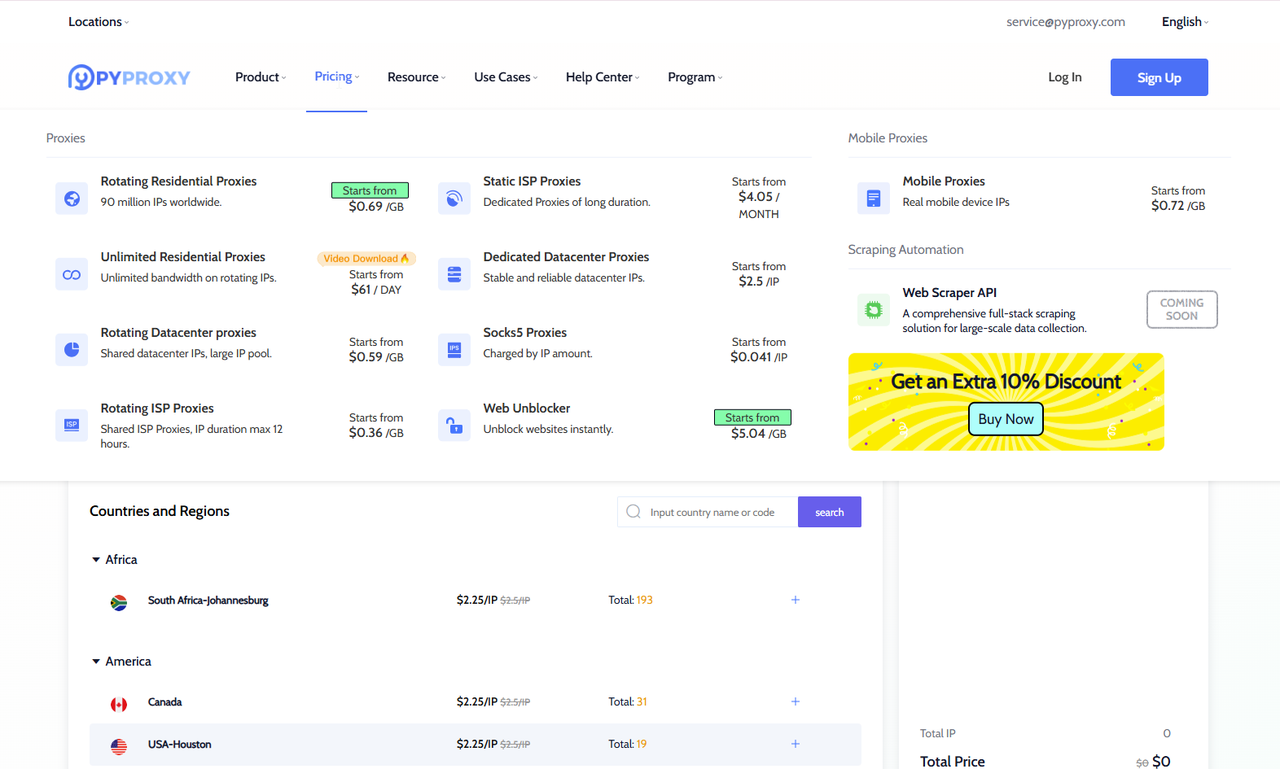Click the Rotating Residential Proxies globe icon

(x=72, y=198)
